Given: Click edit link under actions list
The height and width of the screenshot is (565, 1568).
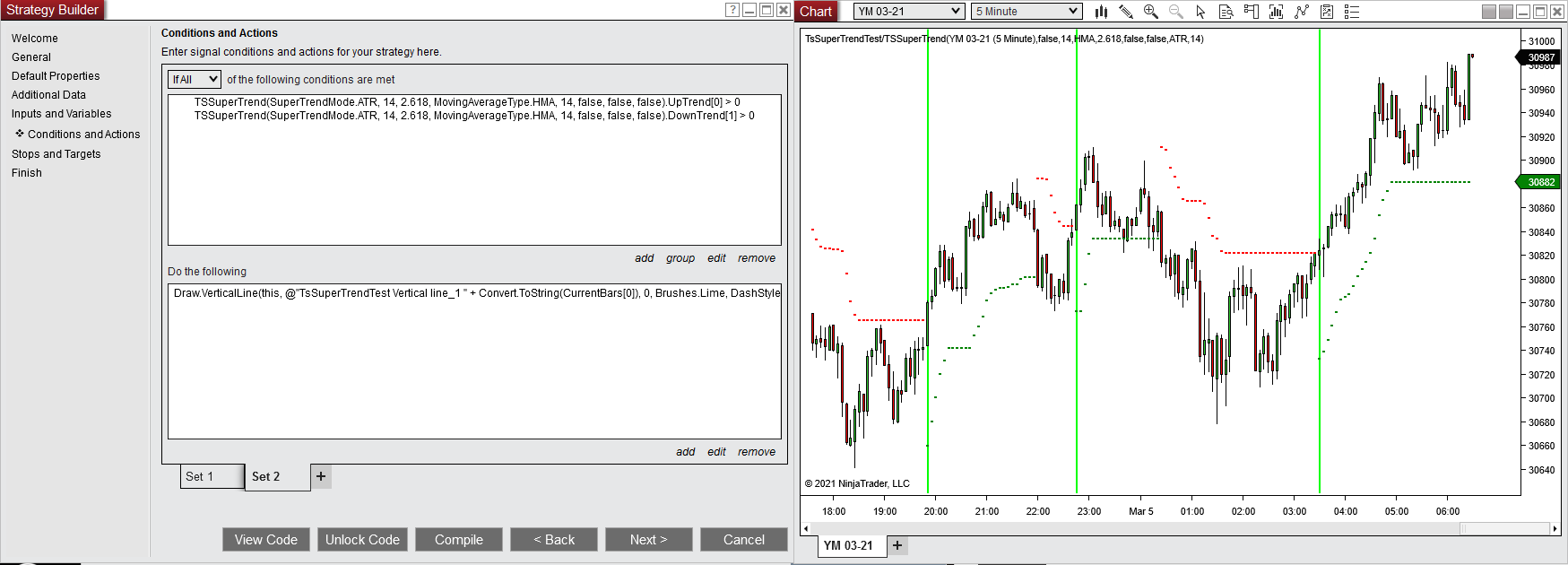Looking at the screenshot, I should coord(716,452).
